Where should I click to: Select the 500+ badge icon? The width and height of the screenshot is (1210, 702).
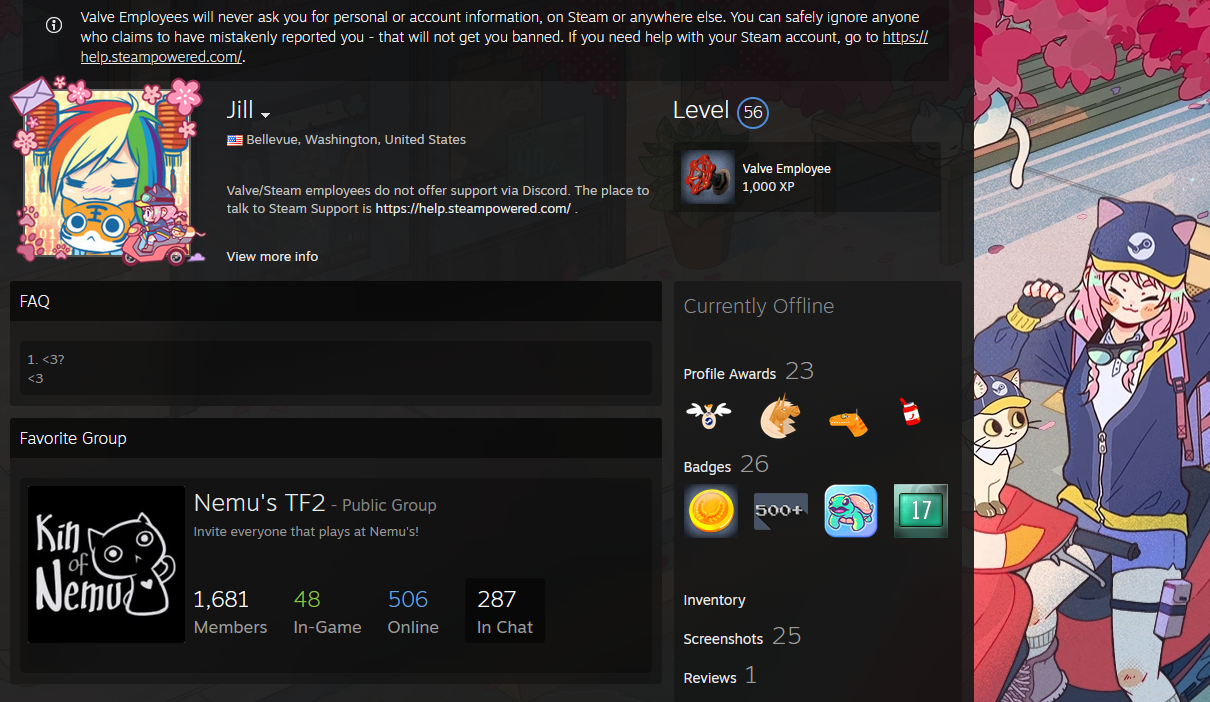point(781,511)
